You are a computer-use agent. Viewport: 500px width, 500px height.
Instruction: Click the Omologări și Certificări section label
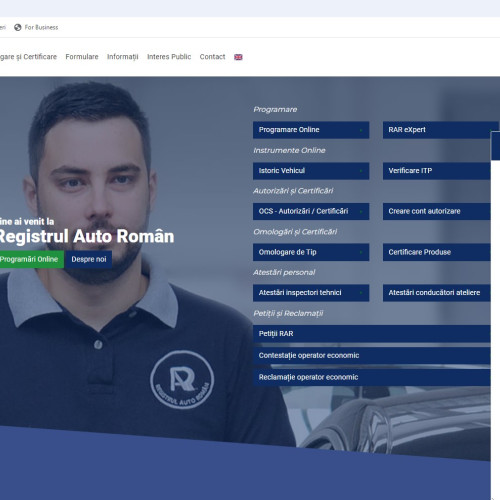(295, 232)
